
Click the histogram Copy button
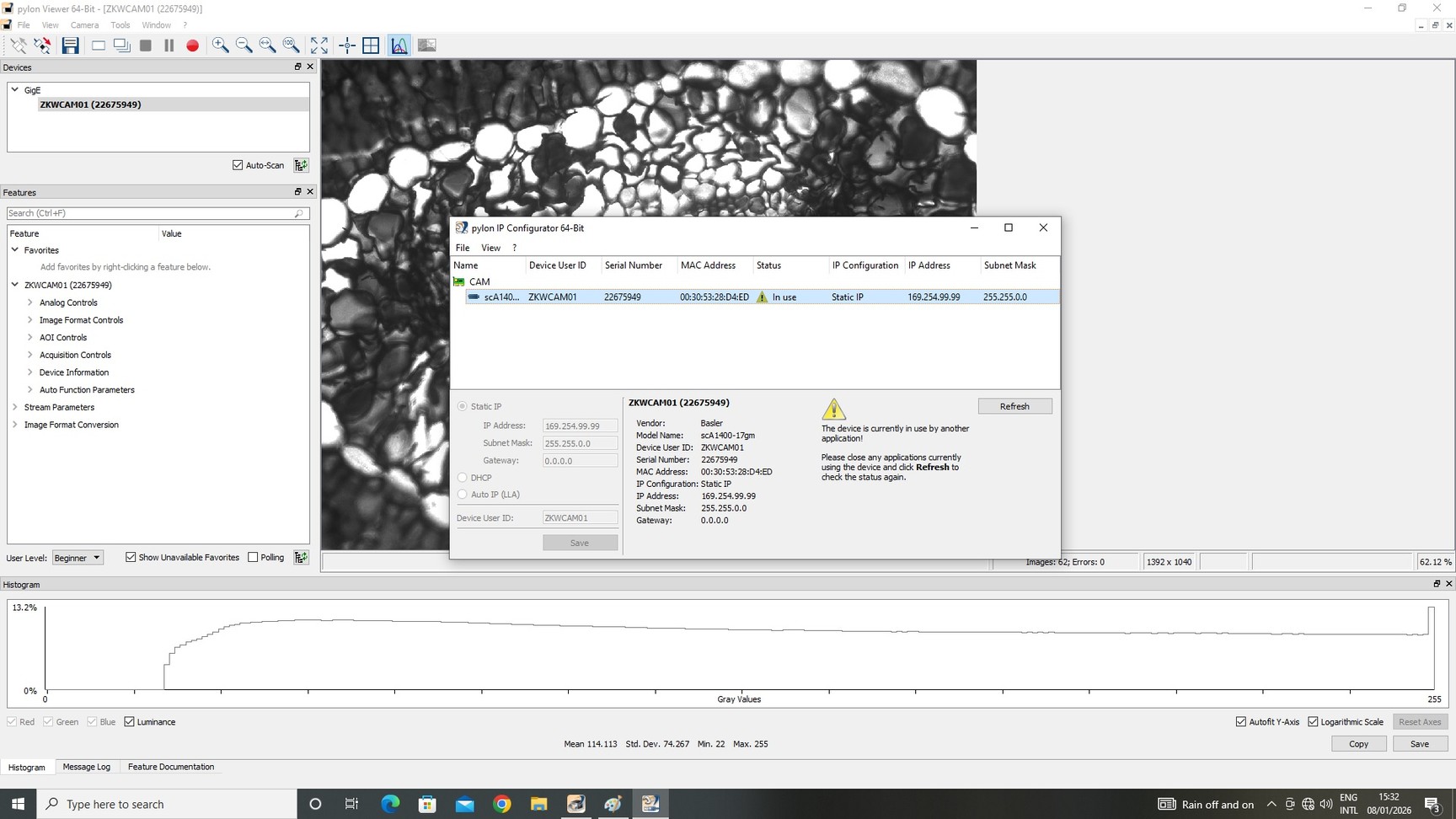tap(1358, 744)
